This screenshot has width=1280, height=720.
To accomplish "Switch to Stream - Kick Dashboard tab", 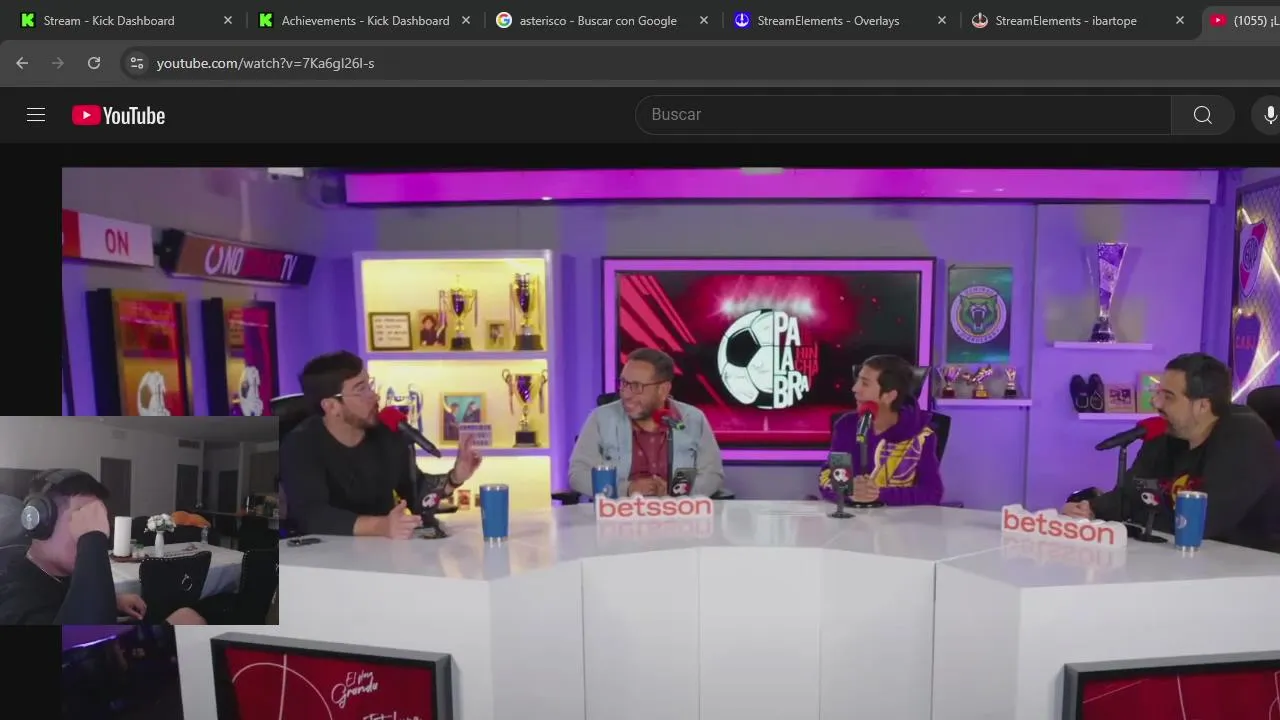I will tap(109, 20).
